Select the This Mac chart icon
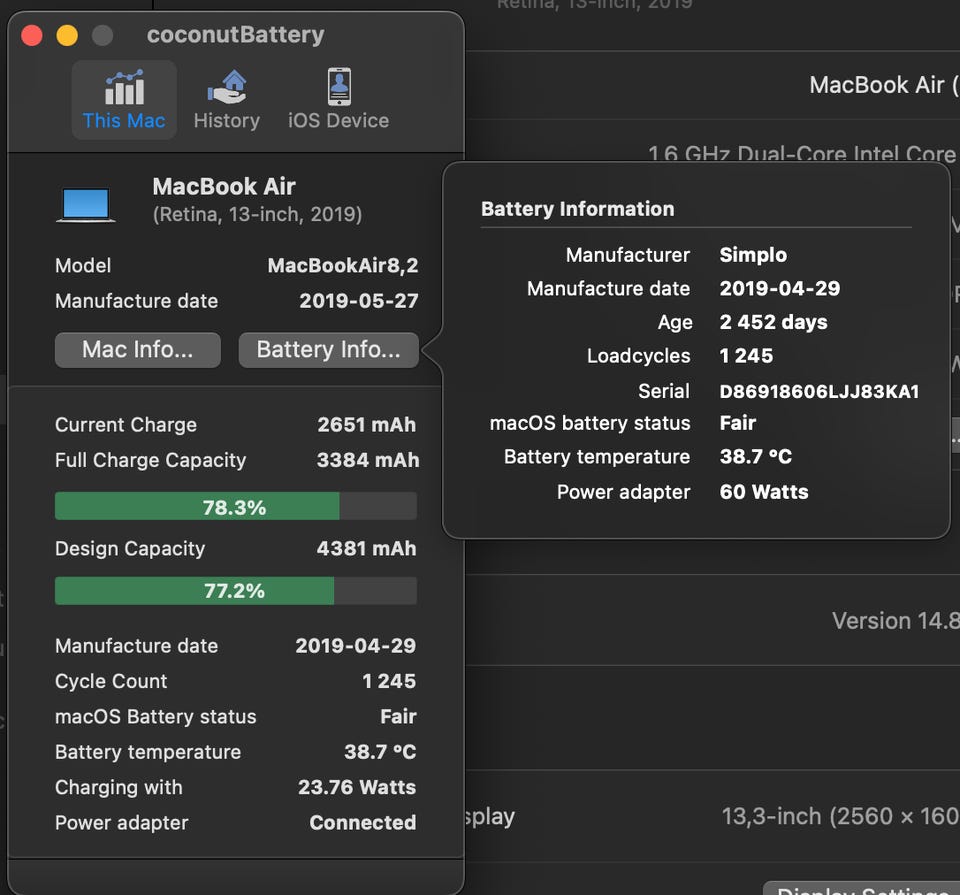 click(124, 88)
